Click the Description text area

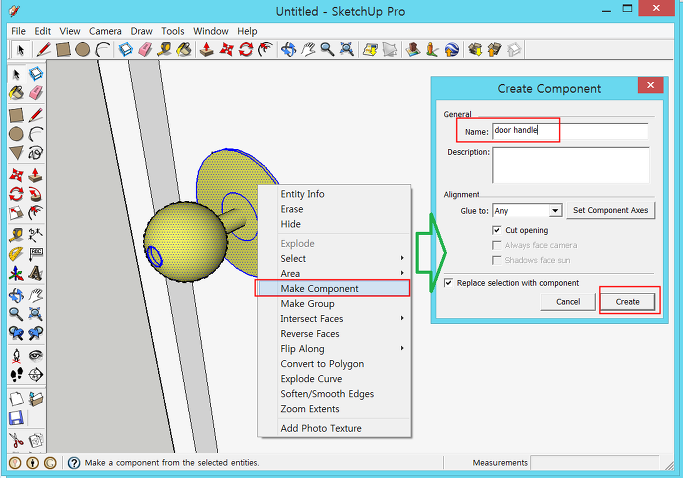click(x=571, y=165)
